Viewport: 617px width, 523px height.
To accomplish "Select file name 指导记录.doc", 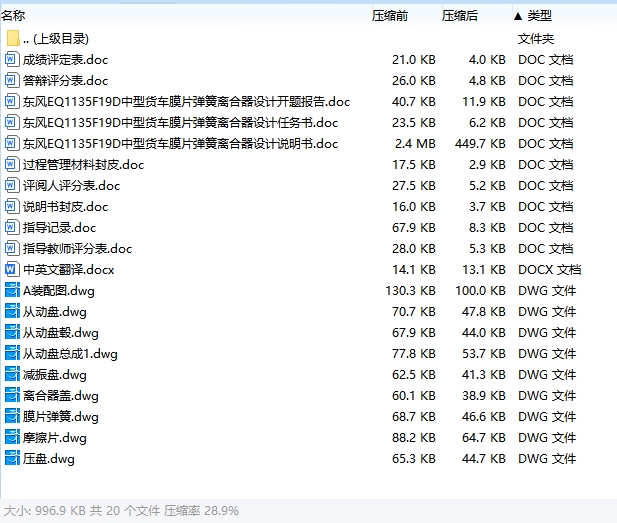I will 59,227.
